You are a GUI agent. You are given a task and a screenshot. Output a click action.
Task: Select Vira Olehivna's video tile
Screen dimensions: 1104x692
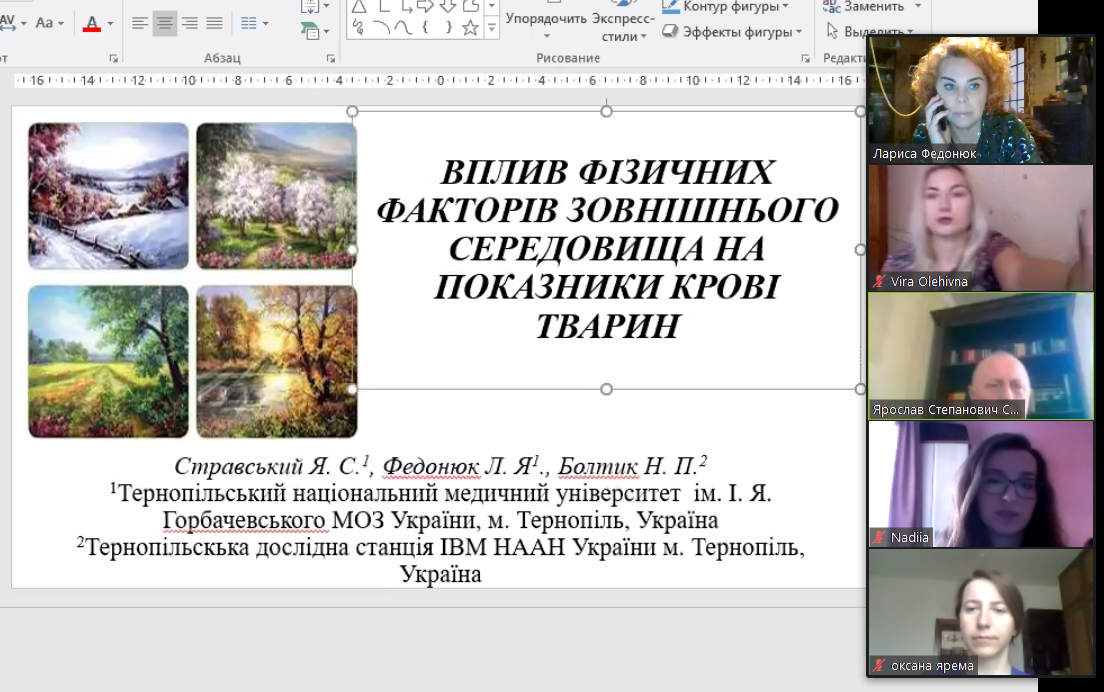(980, 228)
